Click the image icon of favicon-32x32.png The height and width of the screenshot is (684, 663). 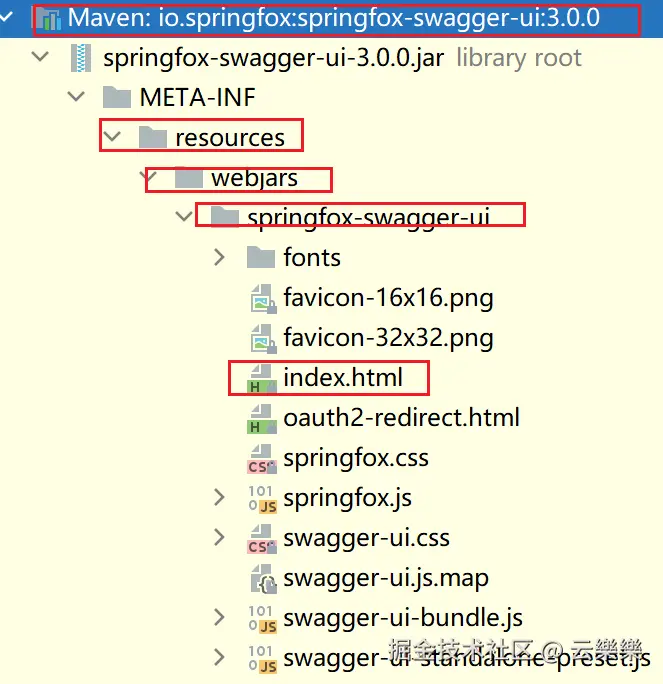pyautogui.click(x=263, y=339)
